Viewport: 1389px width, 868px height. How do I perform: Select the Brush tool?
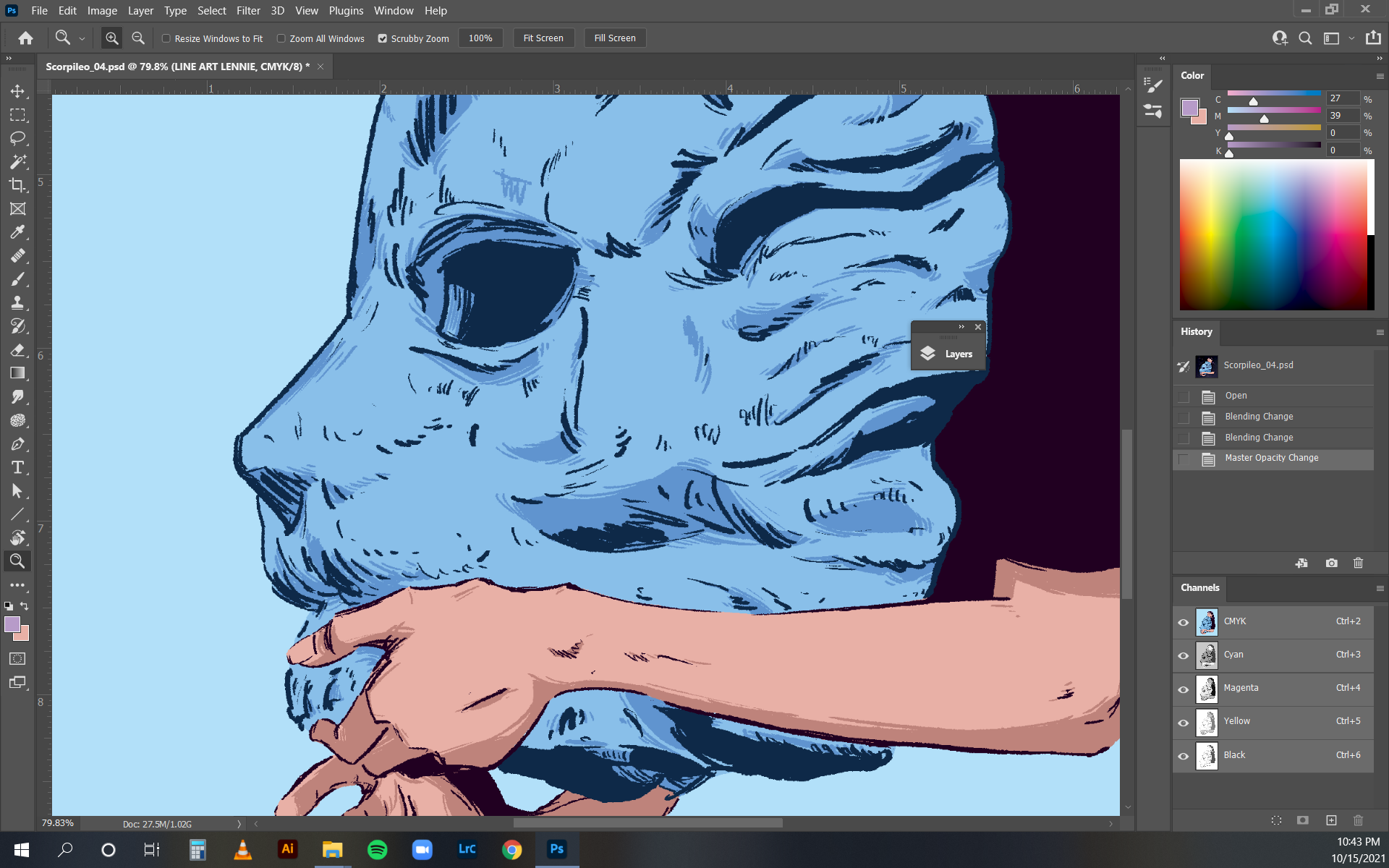[x=17, y=279]
